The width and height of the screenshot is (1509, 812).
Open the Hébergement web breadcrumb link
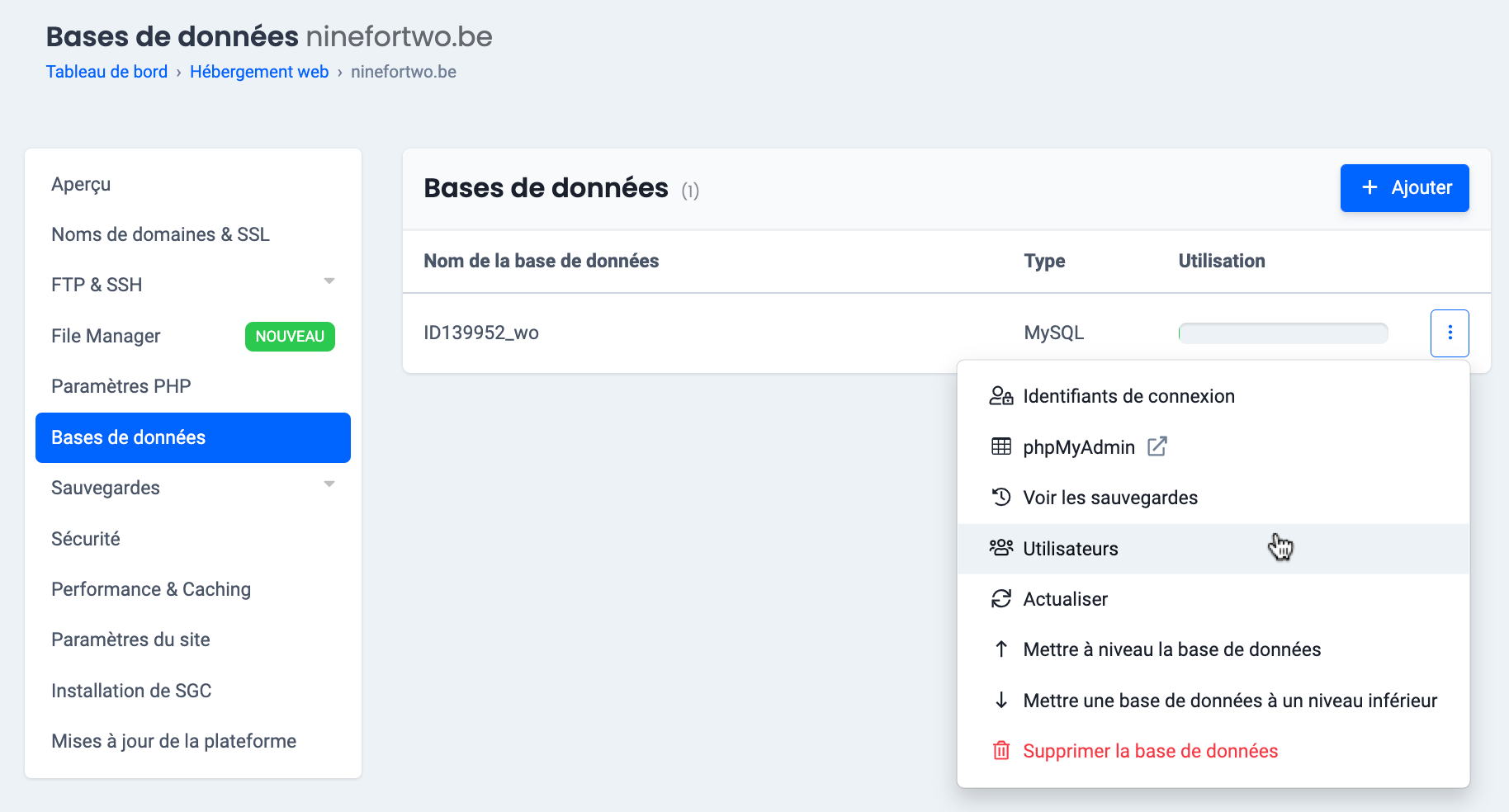click(x=259, y=72)
